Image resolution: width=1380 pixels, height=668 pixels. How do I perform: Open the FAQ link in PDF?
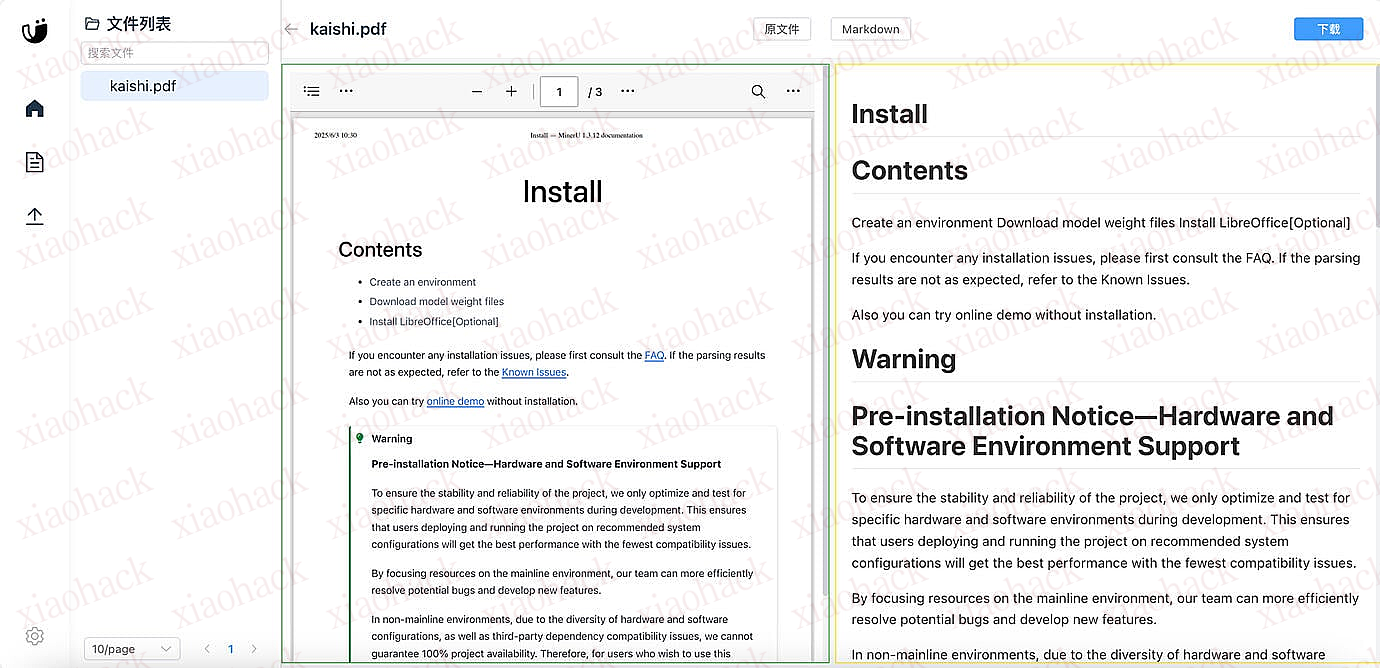[x=654, y=355]
